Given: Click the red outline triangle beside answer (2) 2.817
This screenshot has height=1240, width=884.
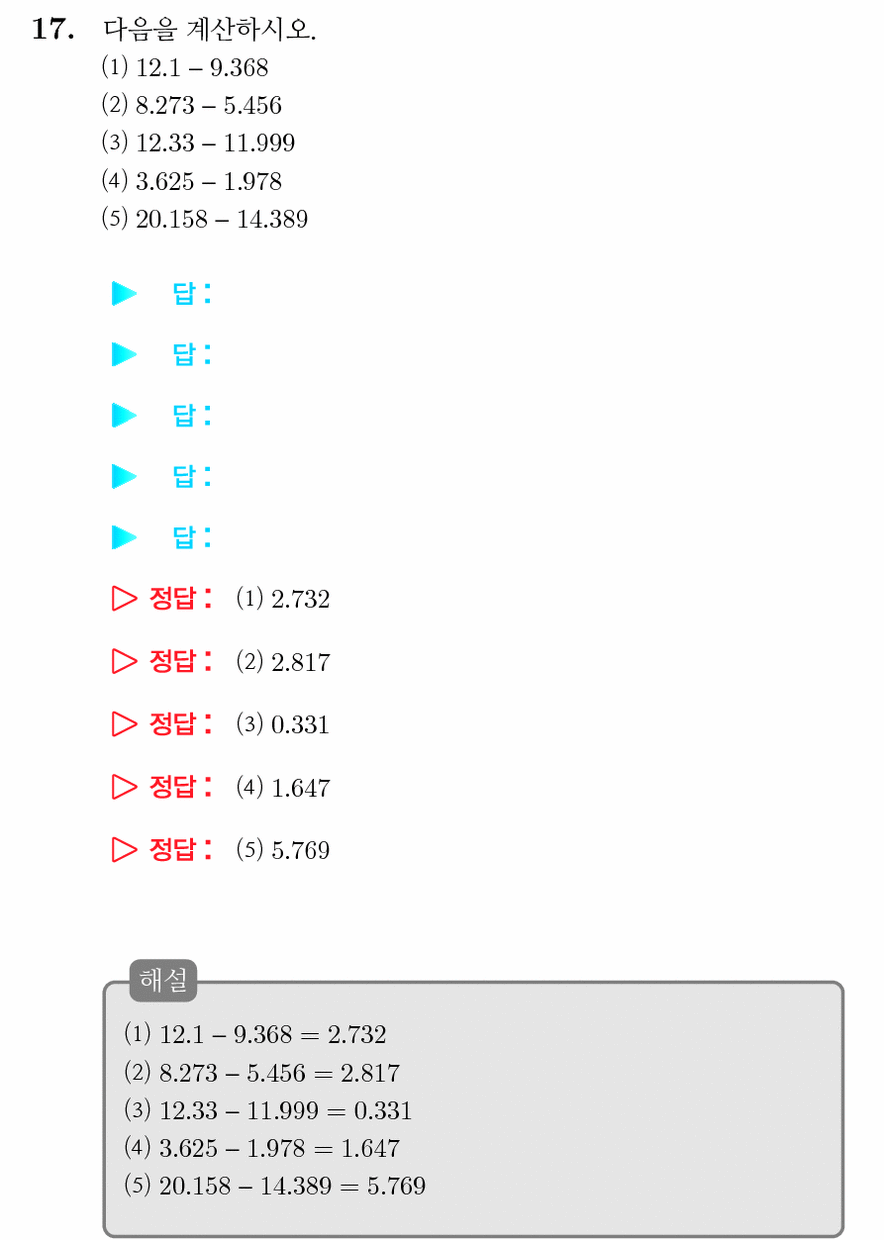Looking at the screenshot, I should (124, 661).
